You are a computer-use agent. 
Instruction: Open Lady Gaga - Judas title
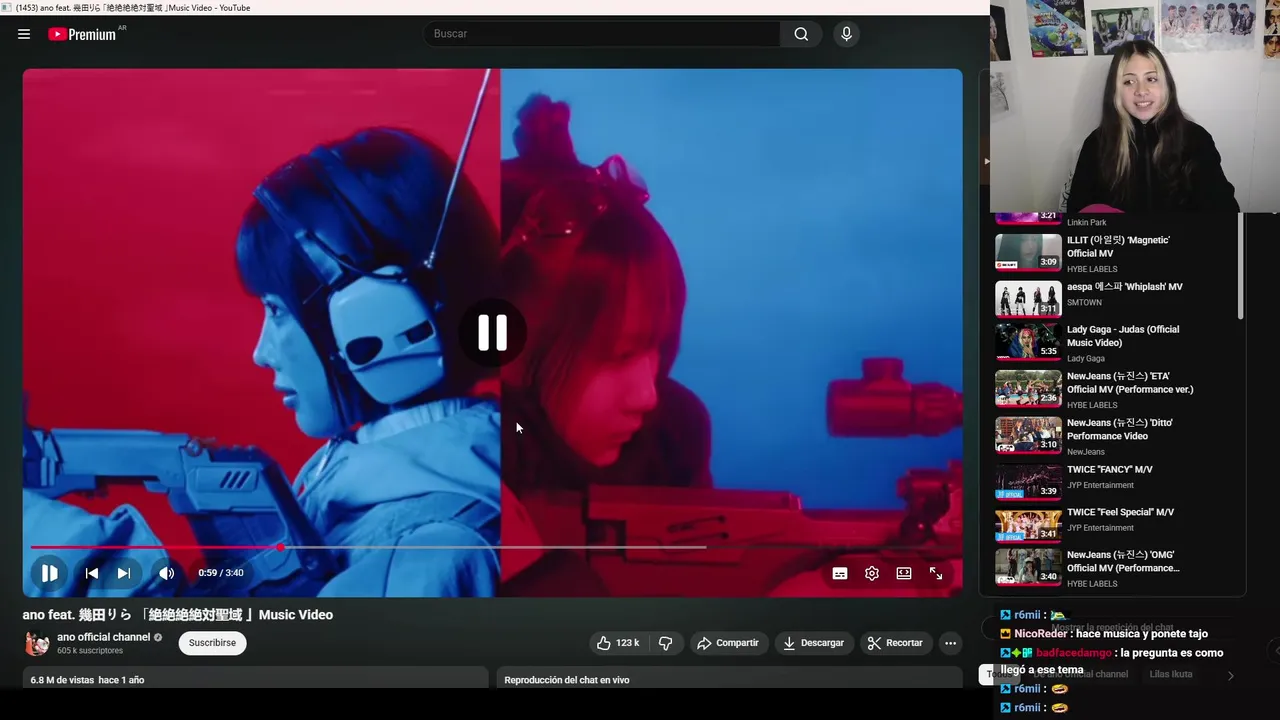click(1123, 336)
